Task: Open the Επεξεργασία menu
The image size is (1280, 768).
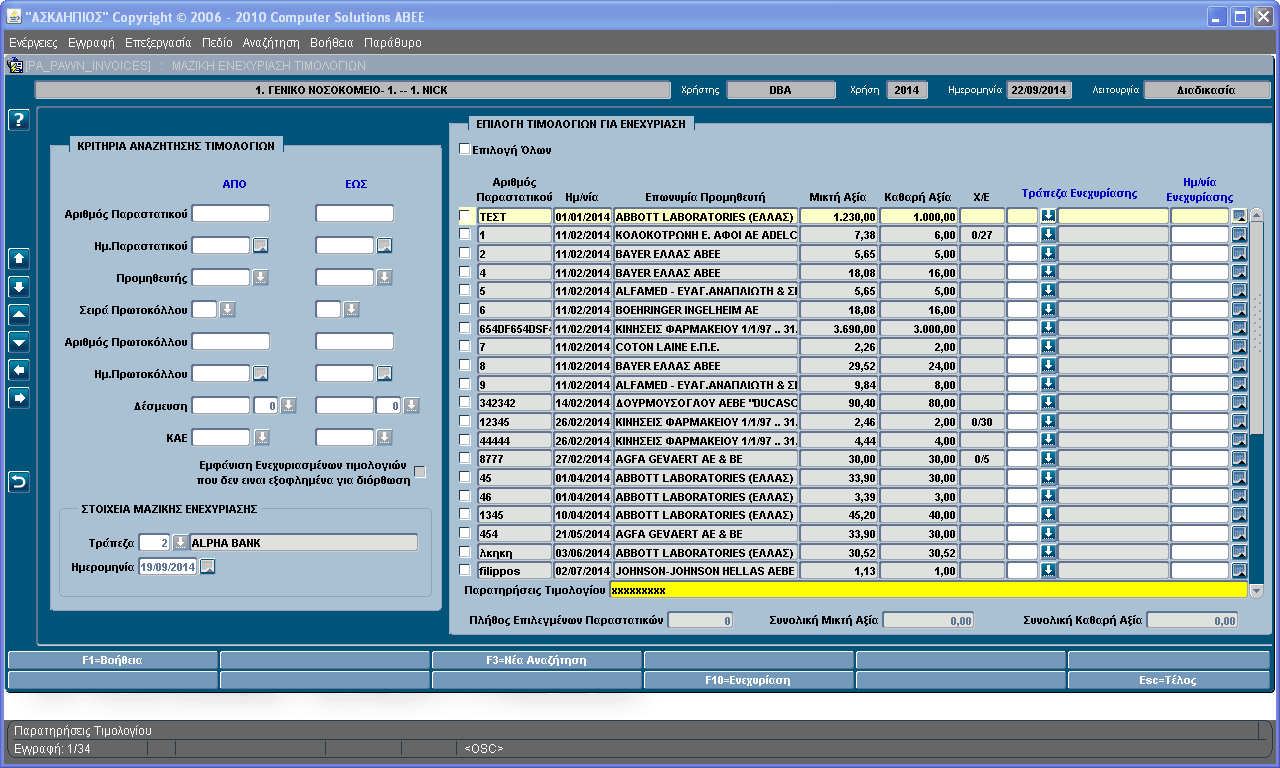Action: 158,43
